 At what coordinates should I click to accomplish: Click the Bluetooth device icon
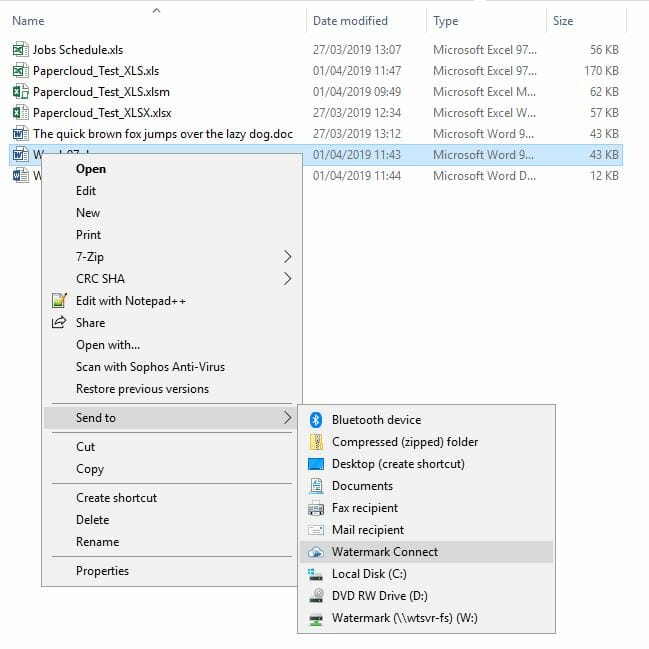316,420
